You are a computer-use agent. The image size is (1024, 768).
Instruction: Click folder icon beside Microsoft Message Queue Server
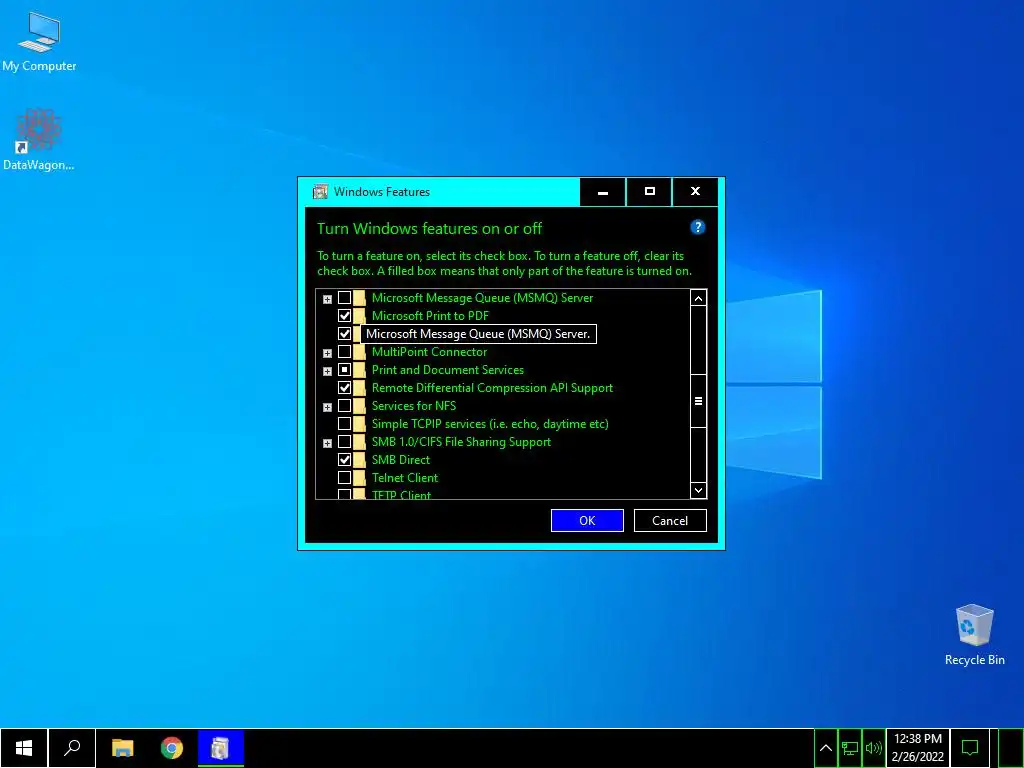[359, 298]
